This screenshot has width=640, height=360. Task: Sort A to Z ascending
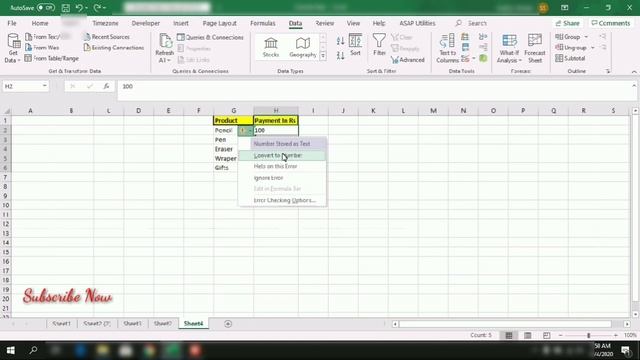click(x=340, y=41)
